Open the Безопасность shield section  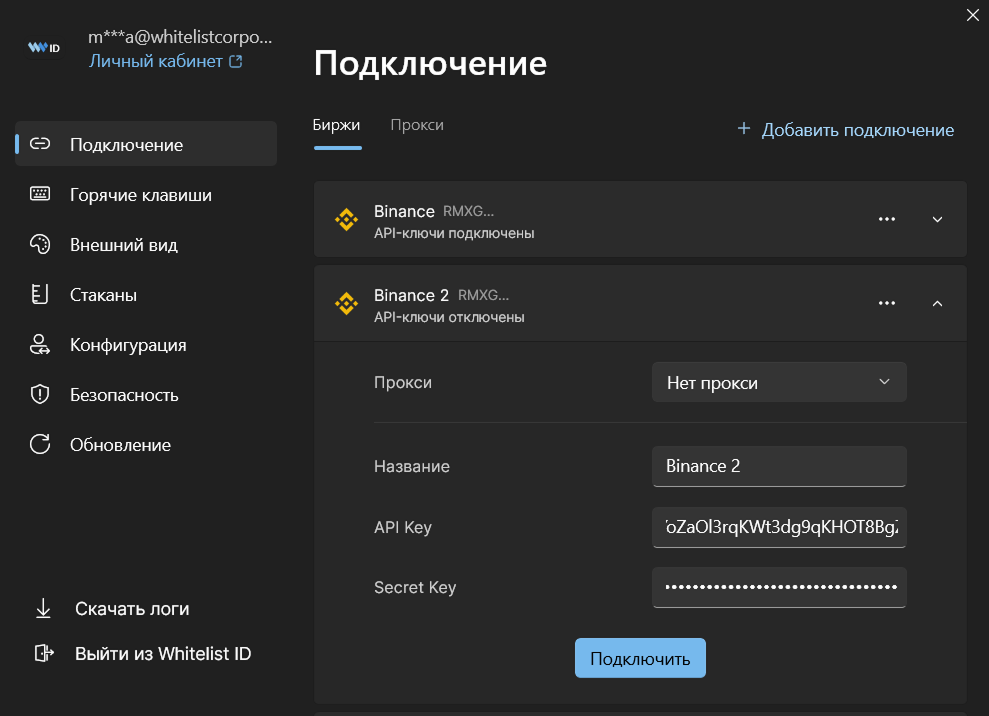tap(124, 395)
